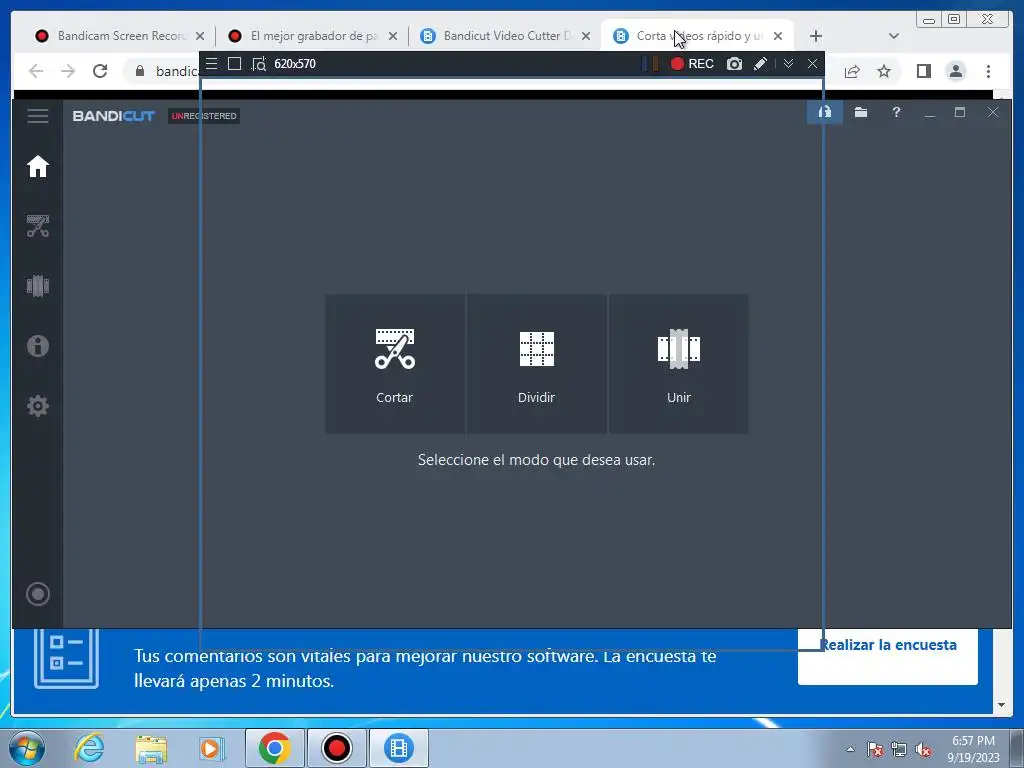Open Bandicut settings gear

[x=38, y=406]
